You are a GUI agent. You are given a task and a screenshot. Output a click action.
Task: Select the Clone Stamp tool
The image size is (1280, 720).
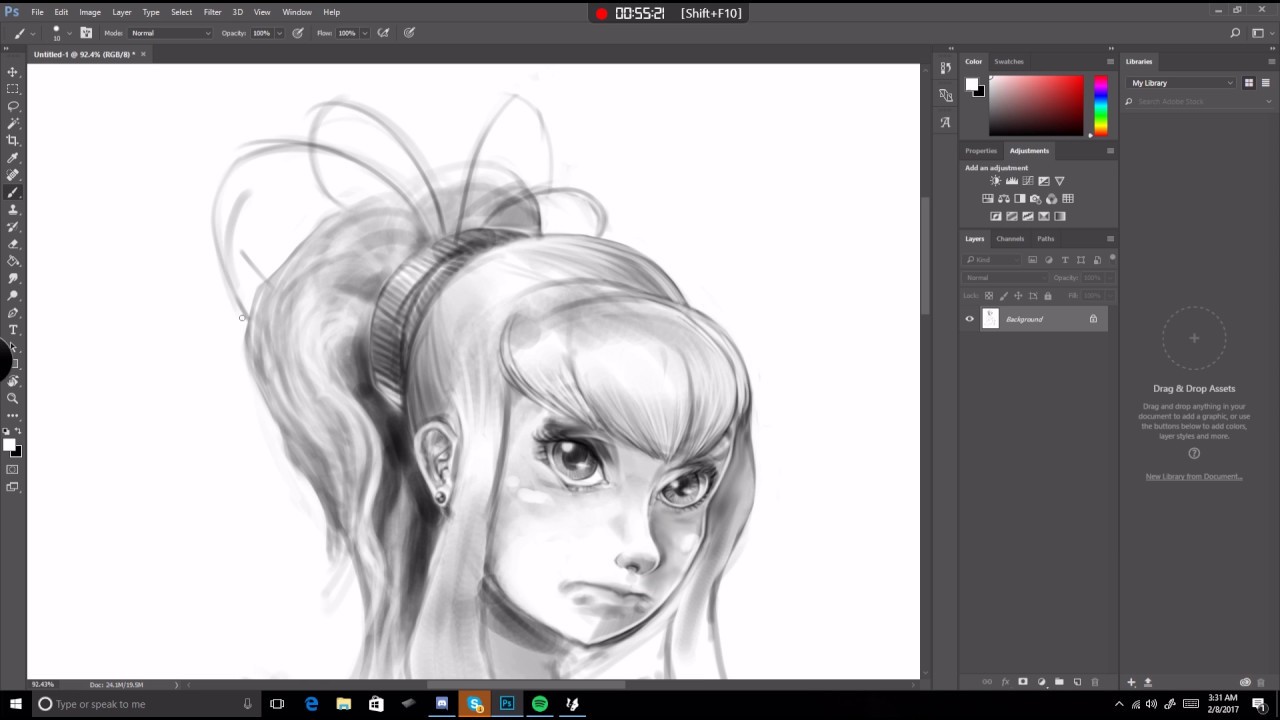[13, 209]
